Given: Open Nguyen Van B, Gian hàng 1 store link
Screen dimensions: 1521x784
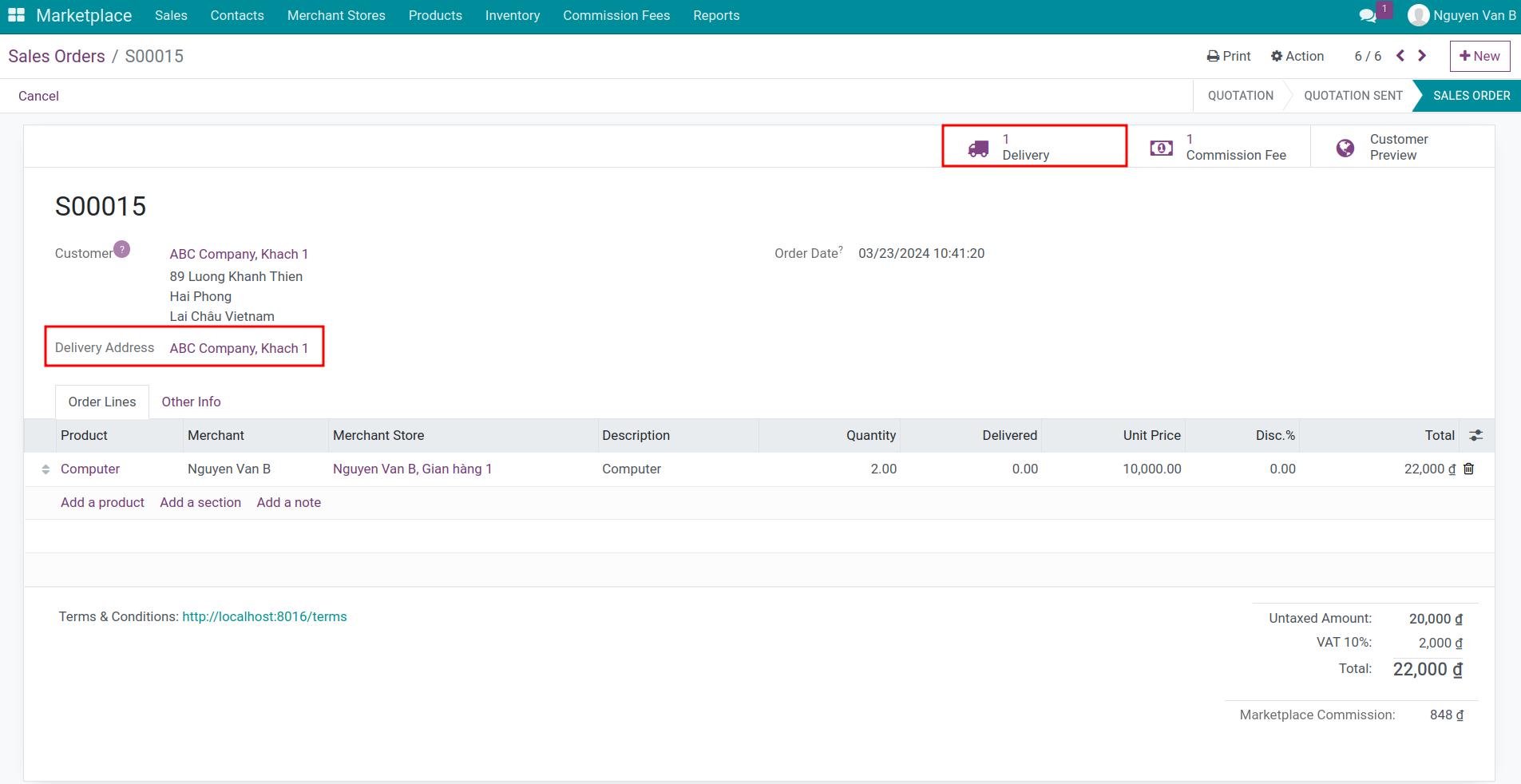Looking at the screenshot, I should pos(412,469).
